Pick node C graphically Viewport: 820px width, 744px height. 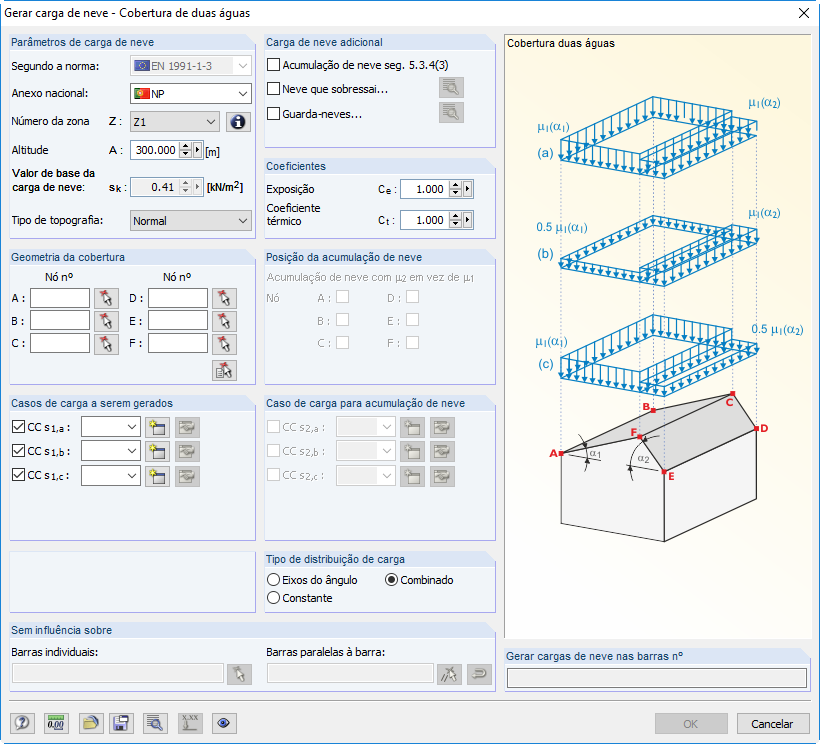coord(106,344)
